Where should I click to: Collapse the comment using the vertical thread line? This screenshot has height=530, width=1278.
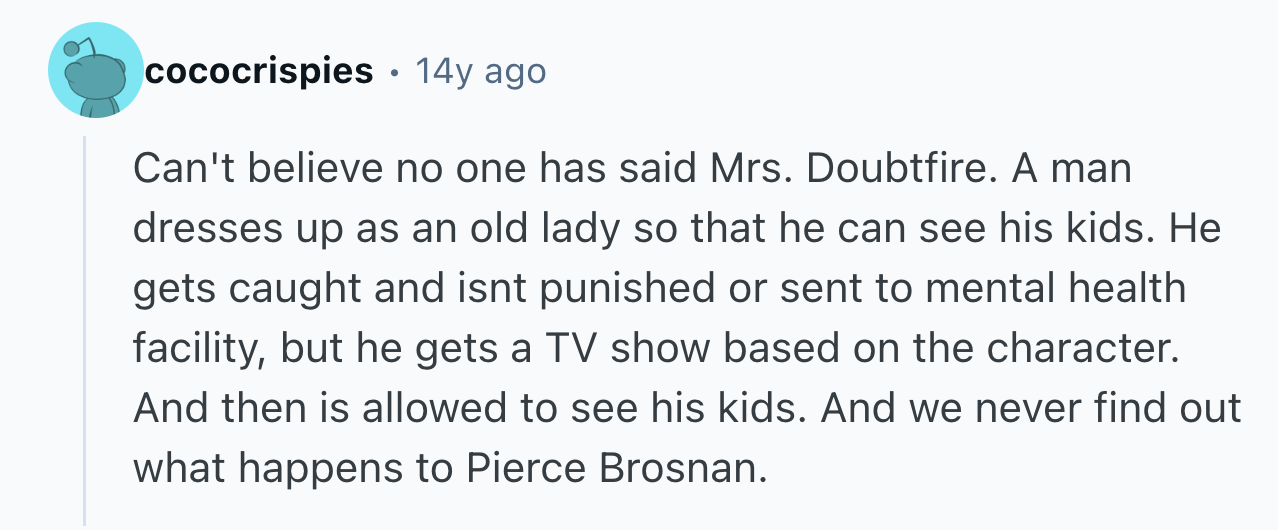point(85,330)
